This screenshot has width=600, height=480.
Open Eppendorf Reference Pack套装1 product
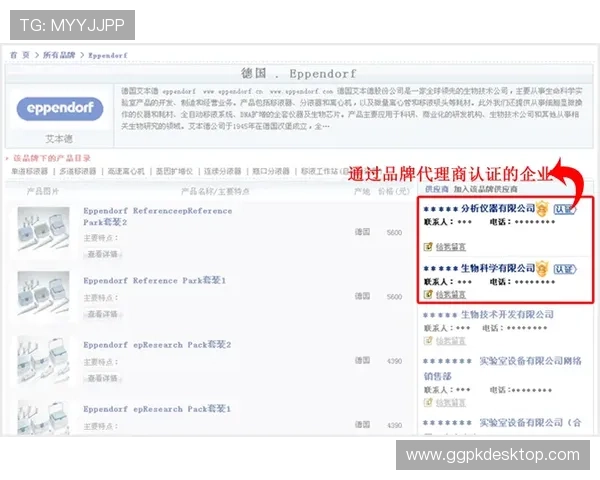pos(155,280)
